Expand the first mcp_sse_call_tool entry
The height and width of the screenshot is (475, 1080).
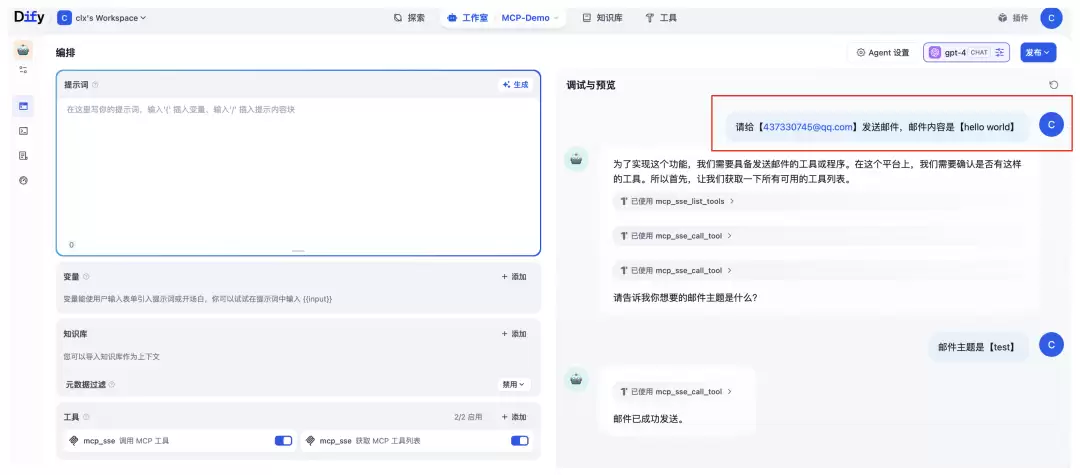click(x=676, y=236)
